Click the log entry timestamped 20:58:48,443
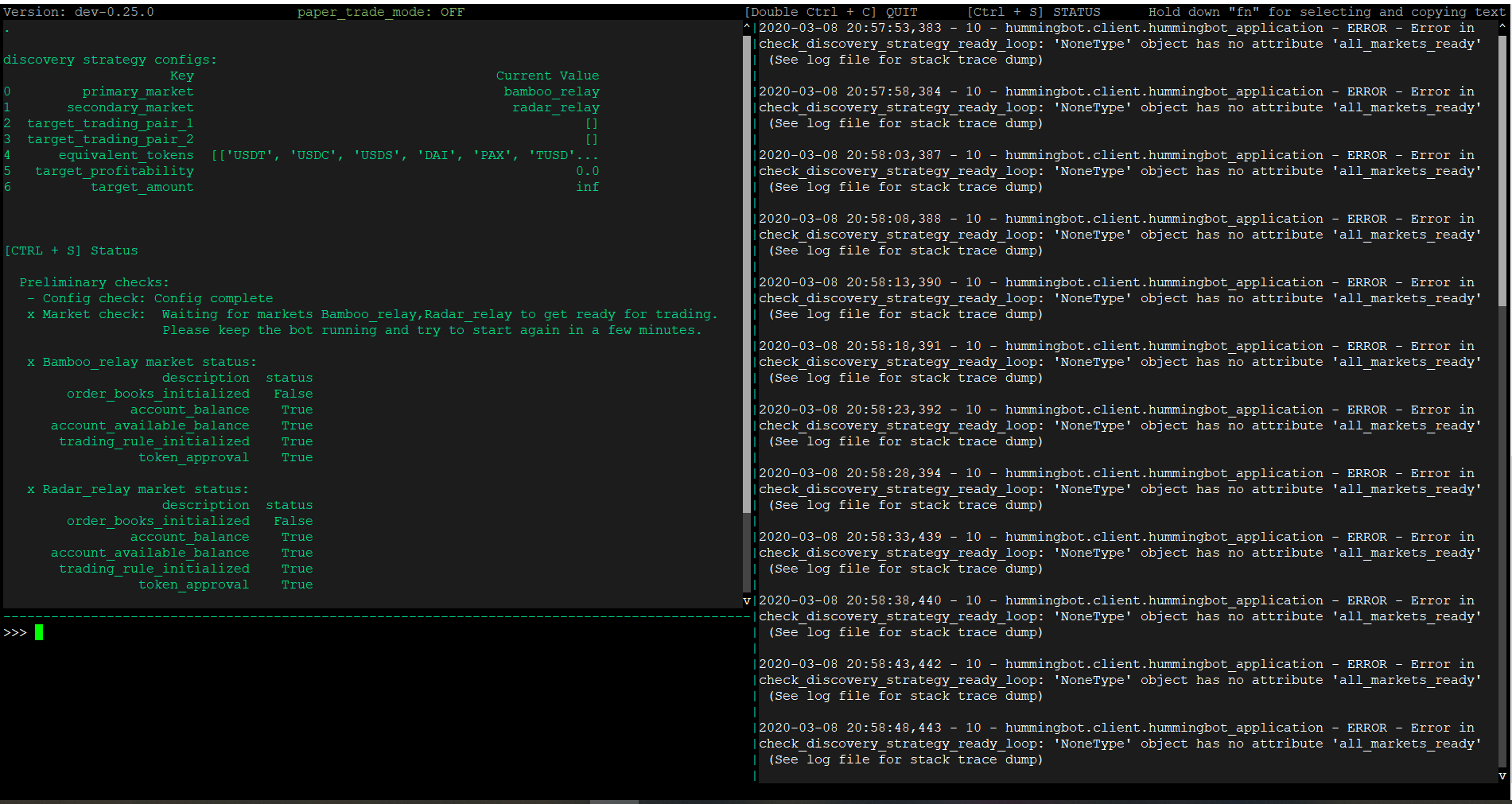 click(1120, 744)
